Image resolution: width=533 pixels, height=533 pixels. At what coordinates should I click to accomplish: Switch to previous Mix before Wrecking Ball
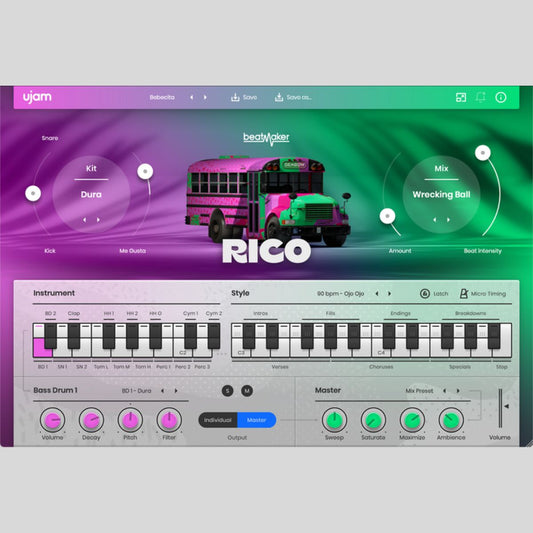(x=435, y=220)
